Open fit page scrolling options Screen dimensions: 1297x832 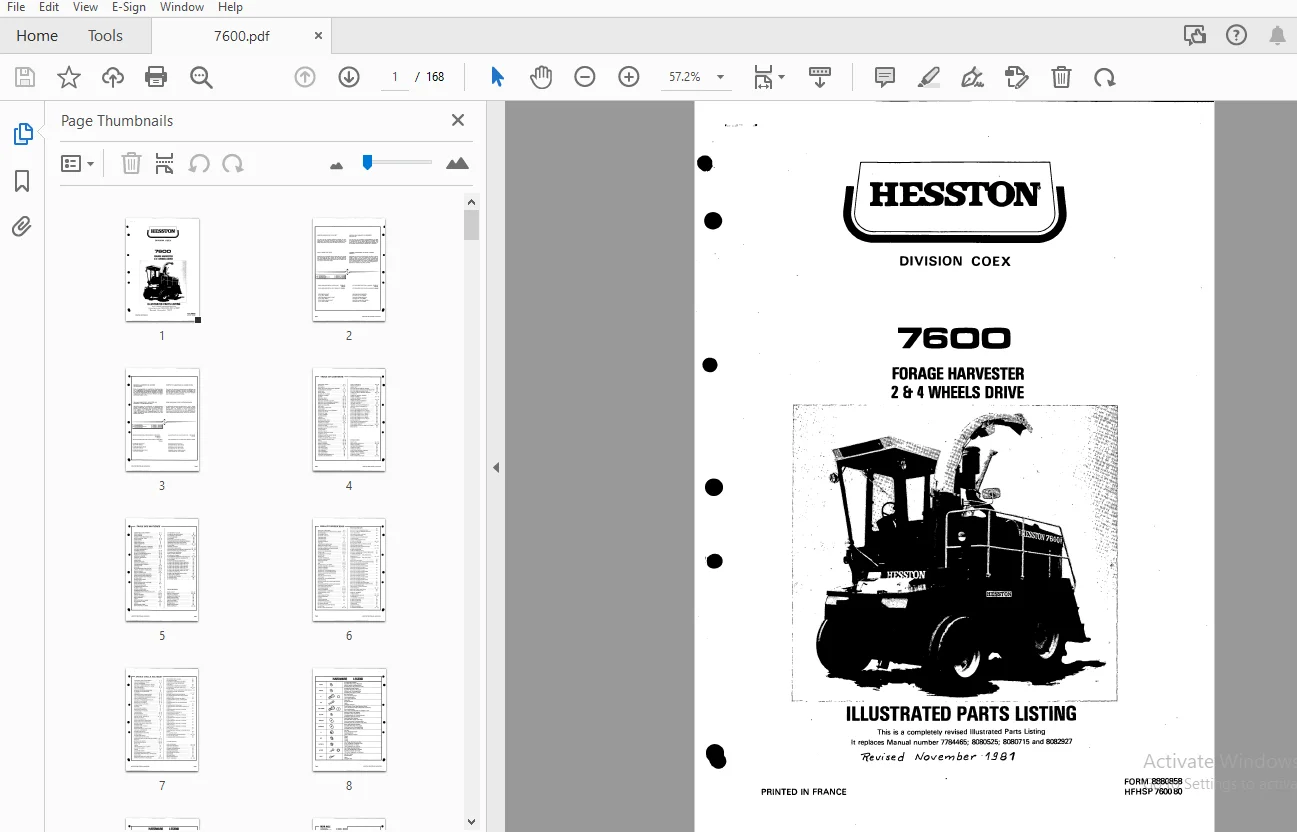tap(768, 77)
